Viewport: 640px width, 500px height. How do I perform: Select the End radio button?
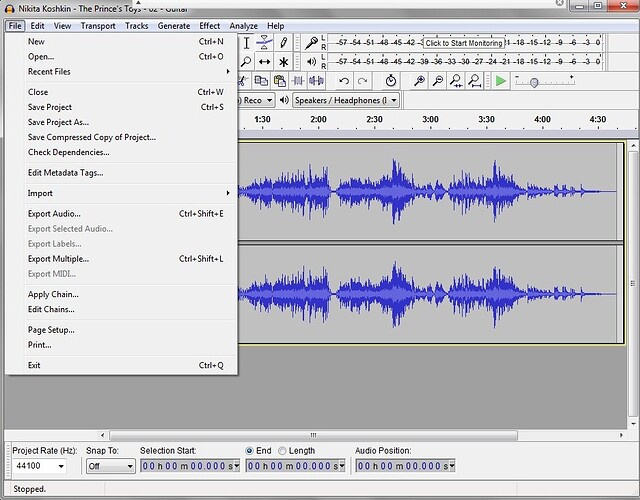(249, 451)
